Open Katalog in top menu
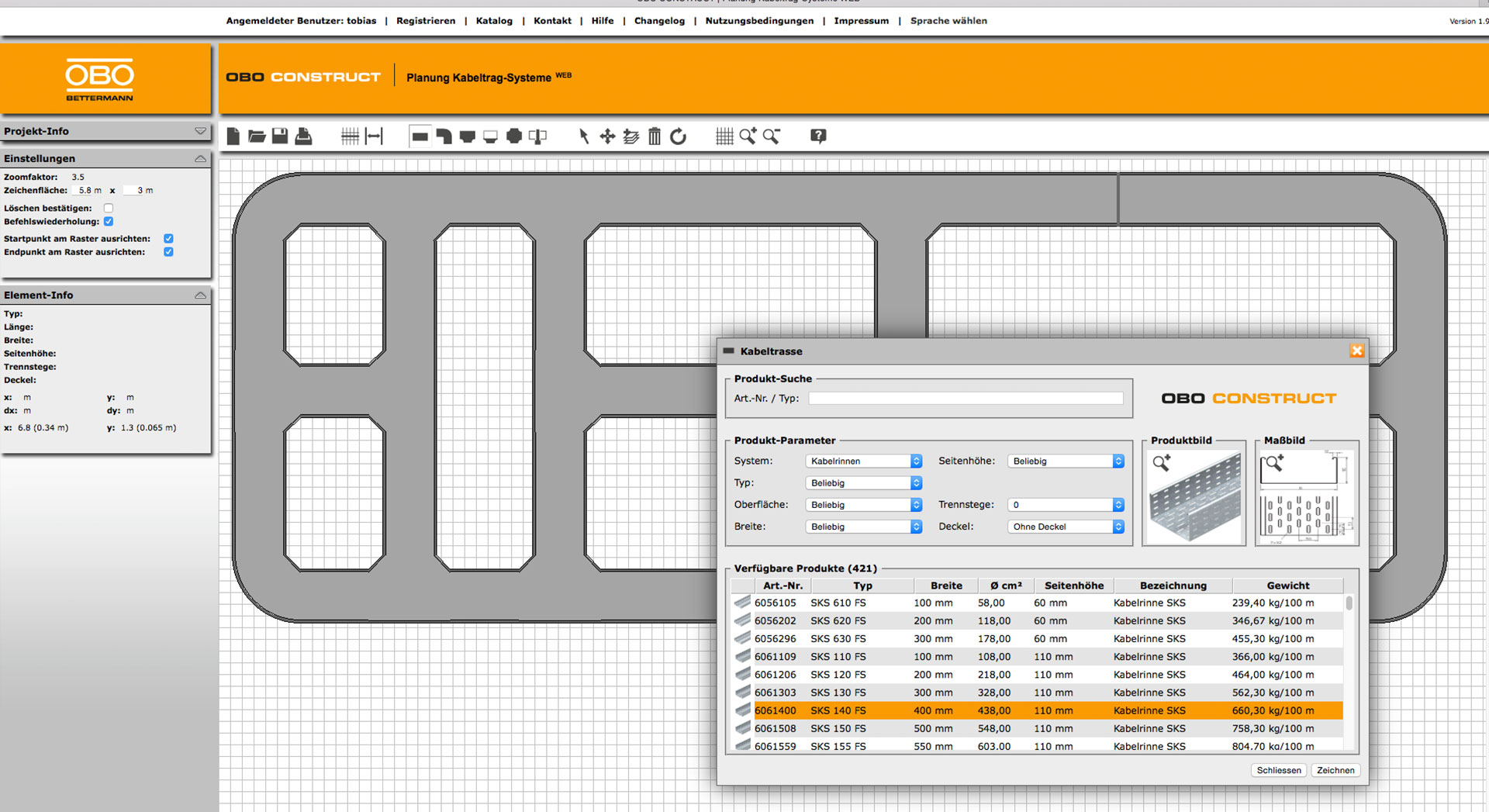This screenshot has width=1489, height=812. (x=494, y=21)
